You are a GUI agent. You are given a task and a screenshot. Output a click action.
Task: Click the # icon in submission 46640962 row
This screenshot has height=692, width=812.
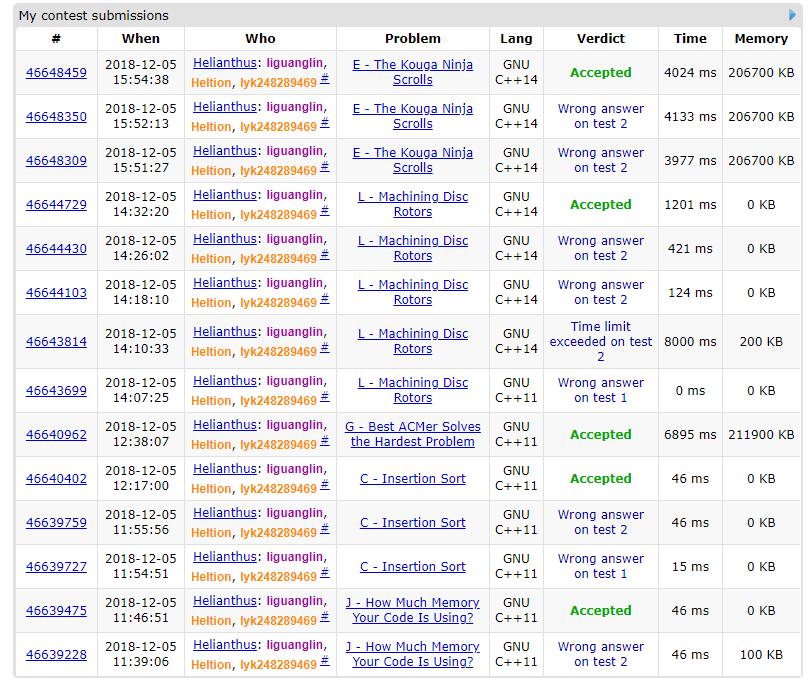[324, 442]
